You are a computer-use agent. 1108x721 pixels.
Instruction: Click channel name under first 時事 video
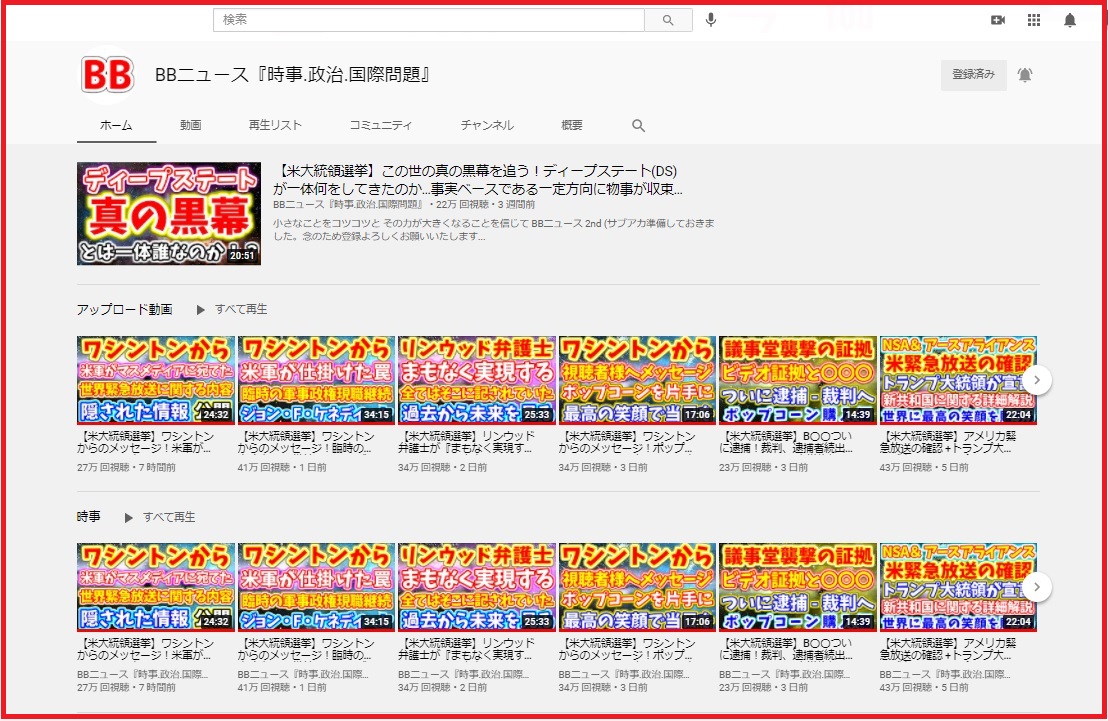(x=143, y=674)
